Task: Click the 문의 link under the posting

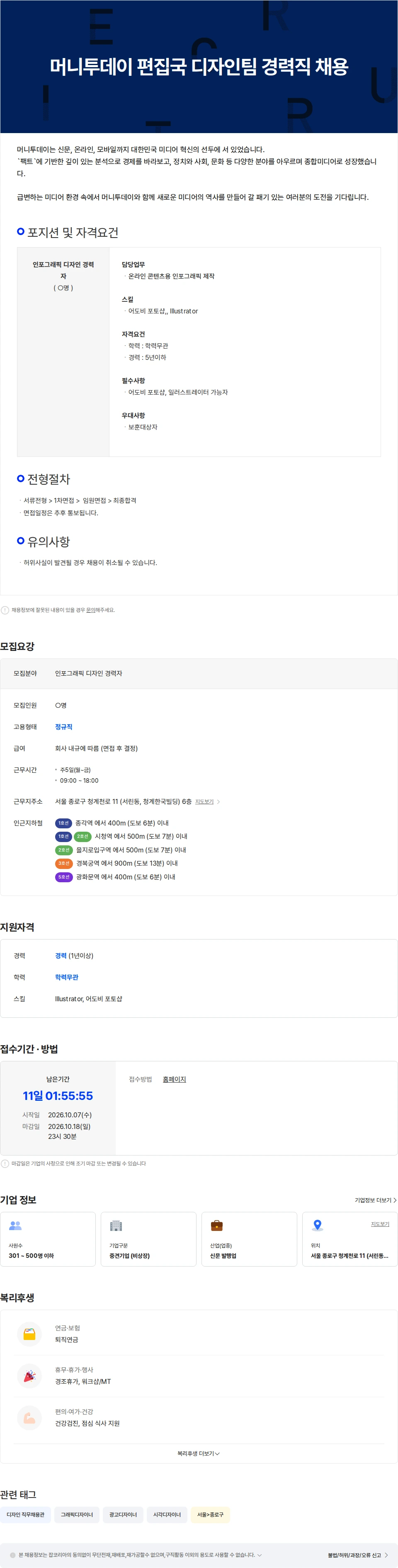Action: click(90, 610)
